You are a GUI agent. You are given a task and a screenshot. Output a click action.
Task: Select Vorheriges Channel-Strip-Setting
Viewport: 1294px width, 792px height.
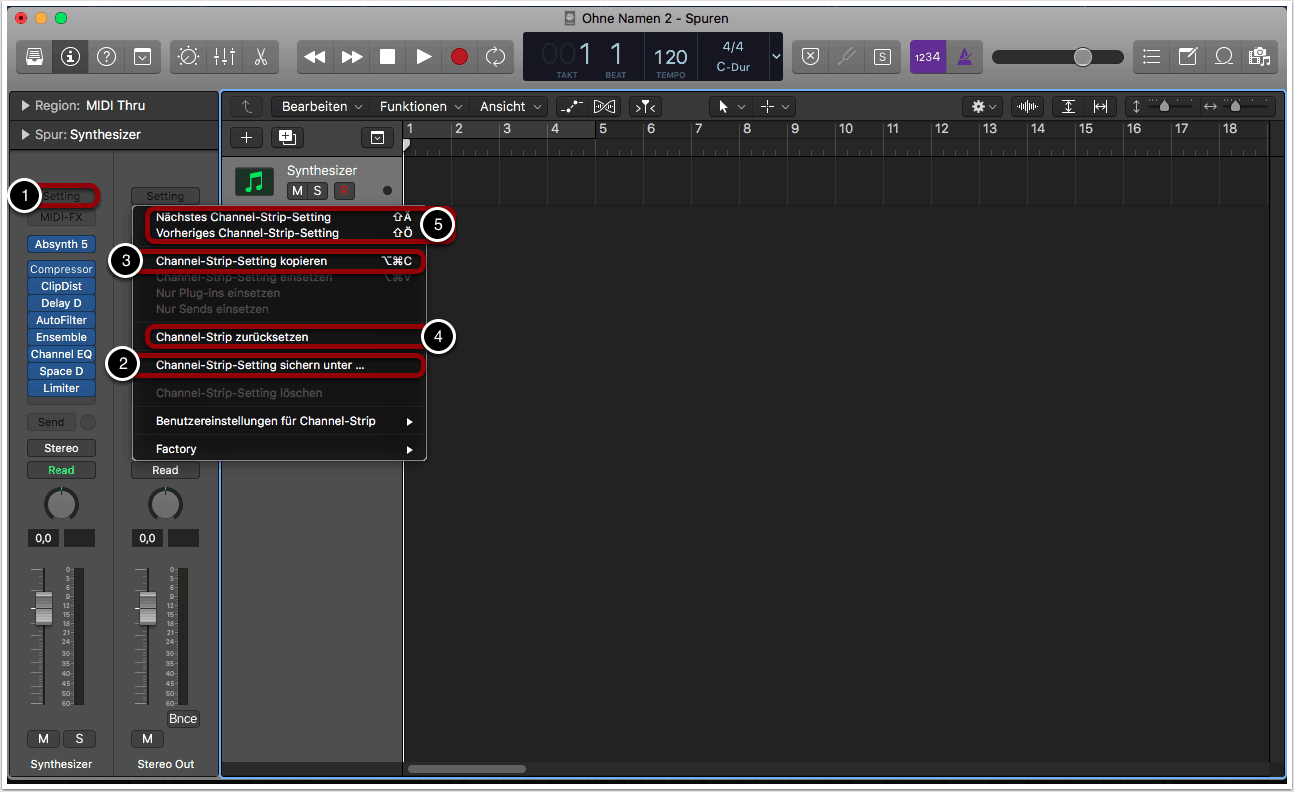click(x=280, y=233)
